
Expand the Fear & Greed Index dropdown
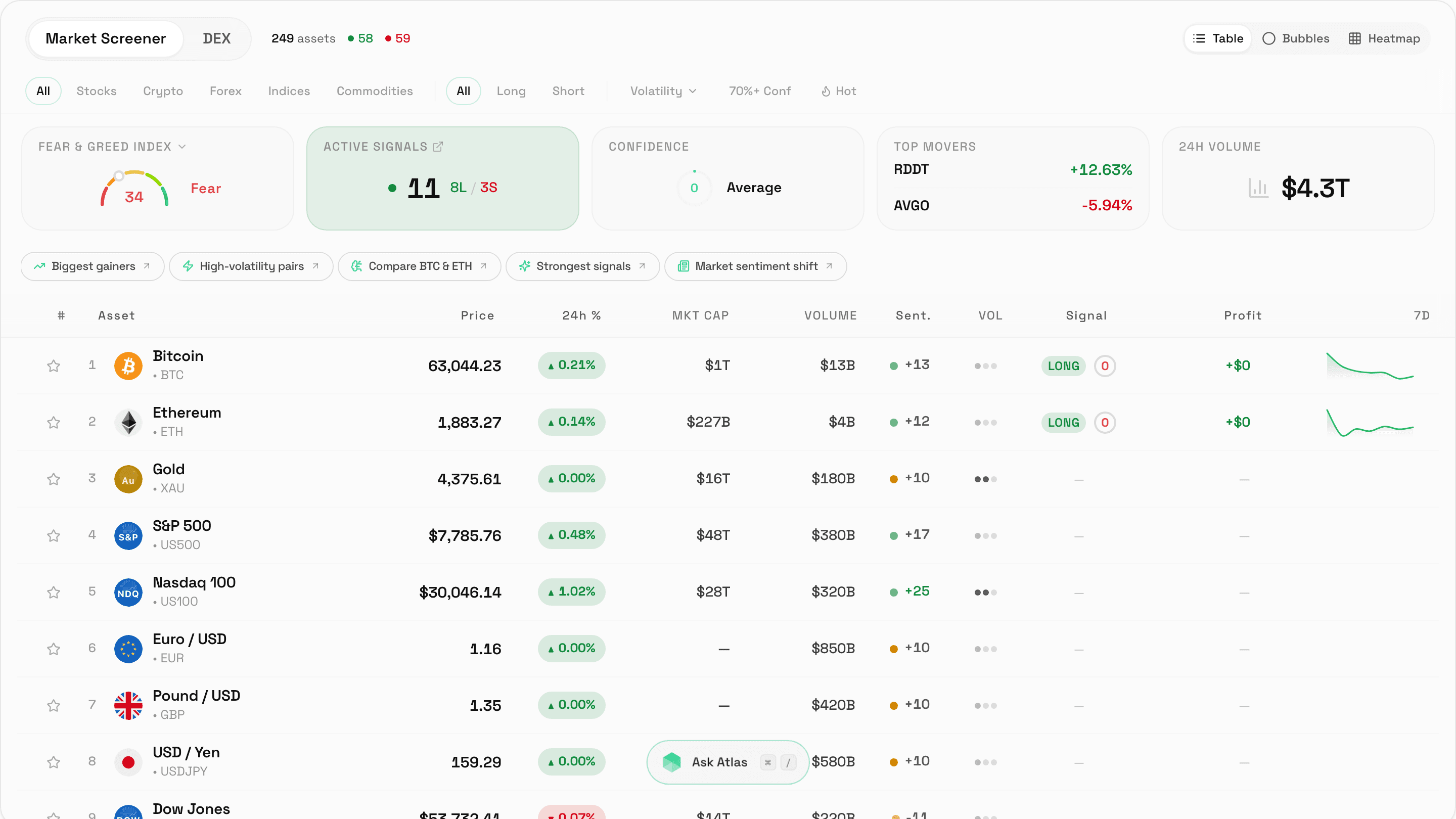(182, 147)
